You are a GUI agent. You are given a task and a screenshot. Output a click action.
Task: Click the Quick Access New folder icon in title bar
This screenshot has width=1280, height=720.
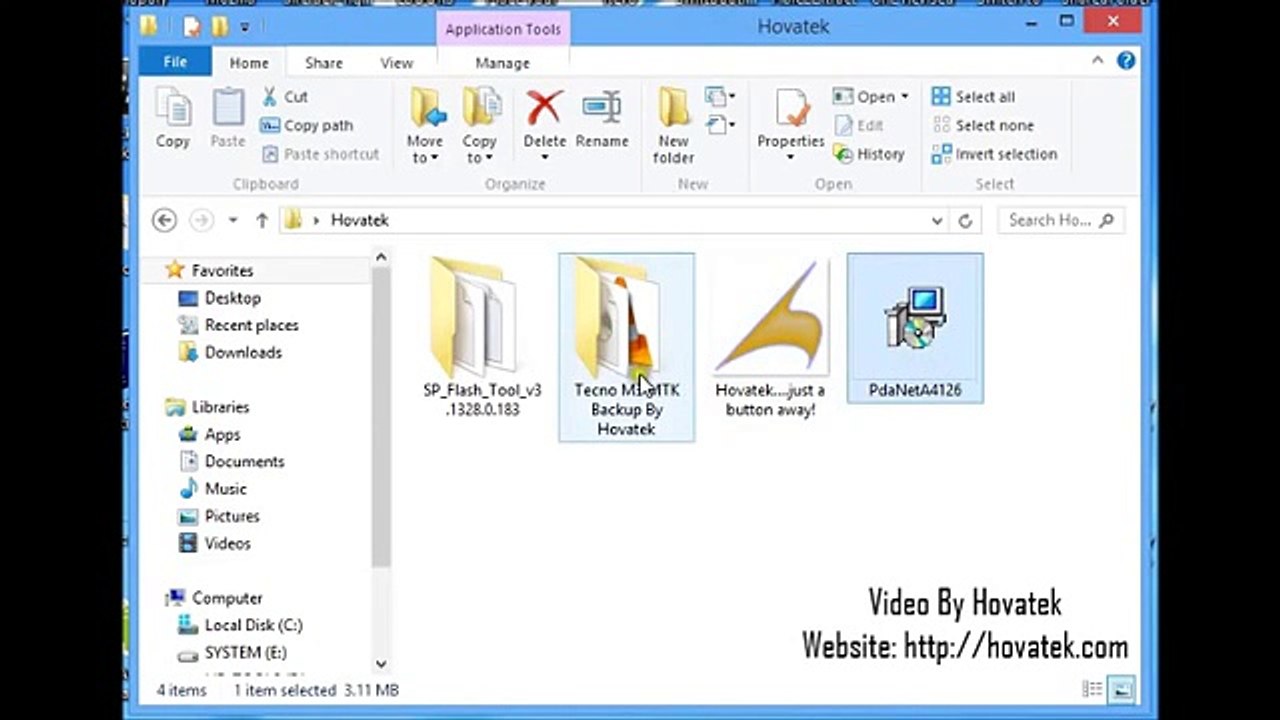point(221,26)
